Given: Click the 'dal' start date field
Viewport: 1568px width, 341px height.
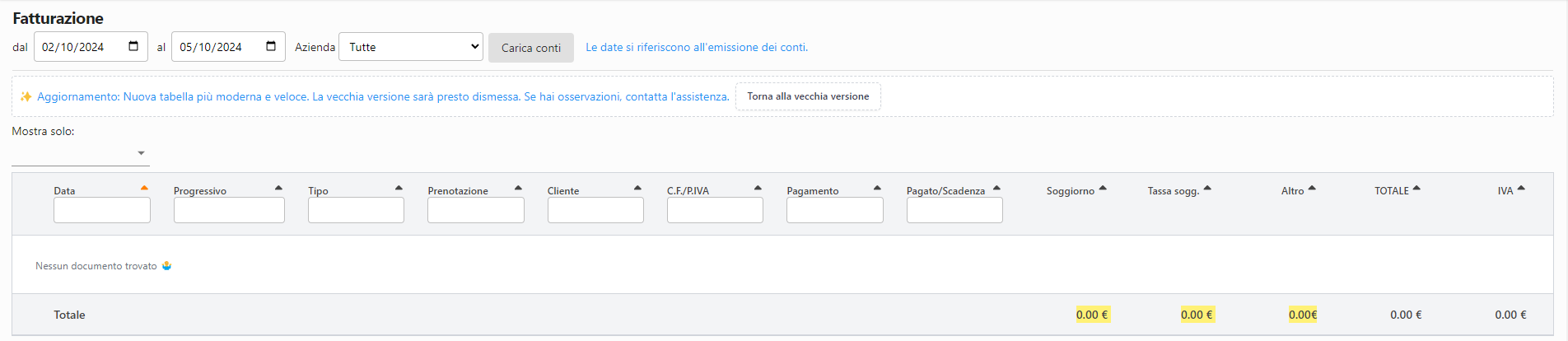Looking at the screenshot, I should [x=78, y=47].
